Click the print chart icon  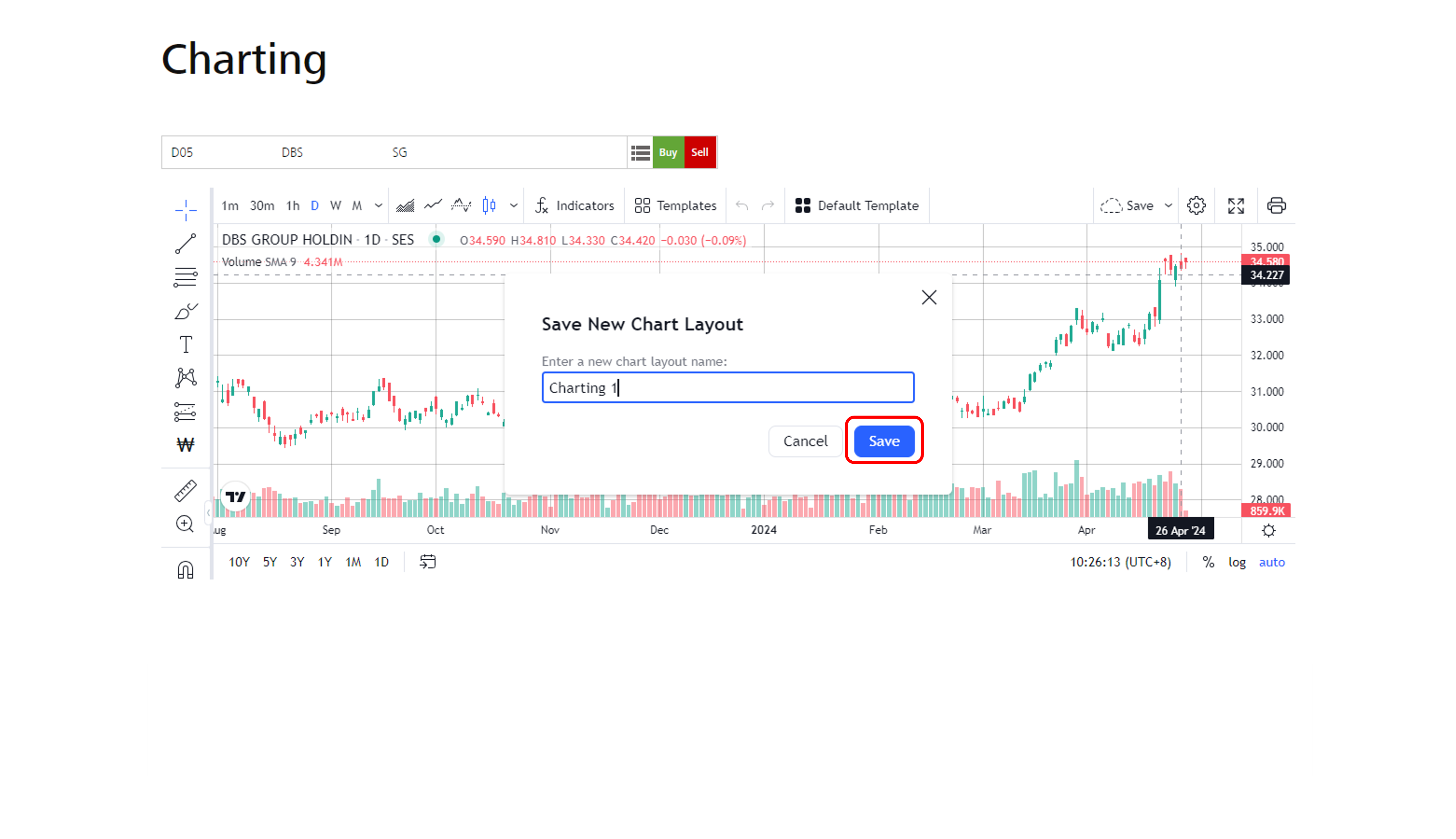pyautogui.click(x=1276, y=206)
